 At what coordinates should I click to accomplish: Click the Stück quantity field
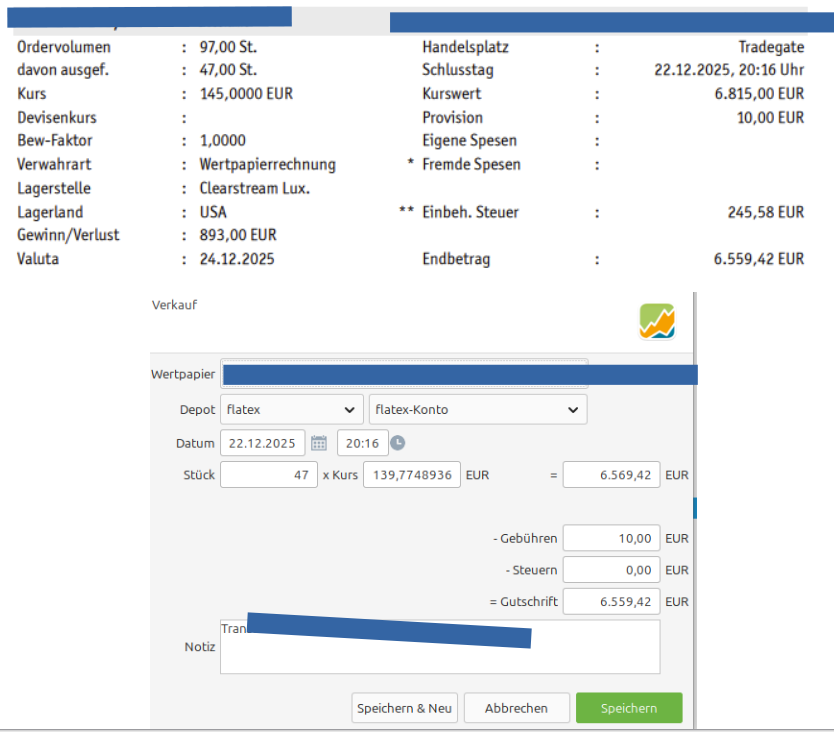[268, 475]
